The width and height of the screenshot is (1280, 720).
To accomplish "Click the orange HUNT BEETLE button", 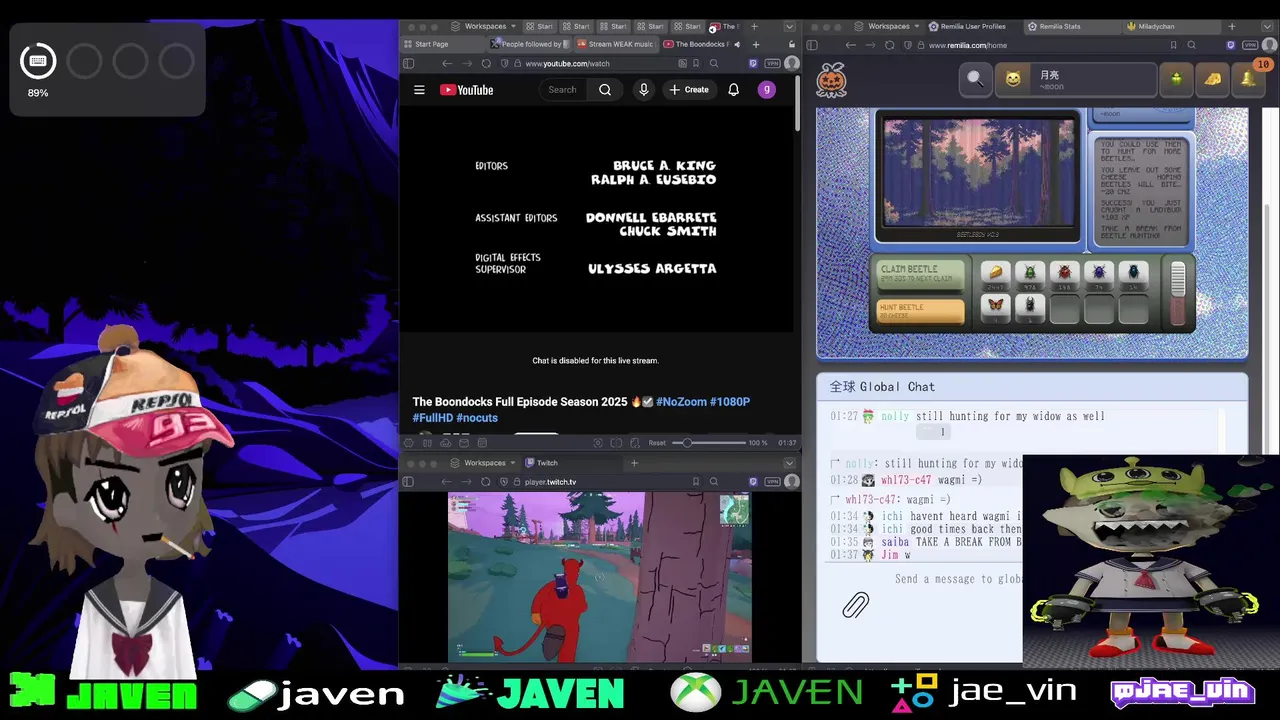I will [920, 311].
